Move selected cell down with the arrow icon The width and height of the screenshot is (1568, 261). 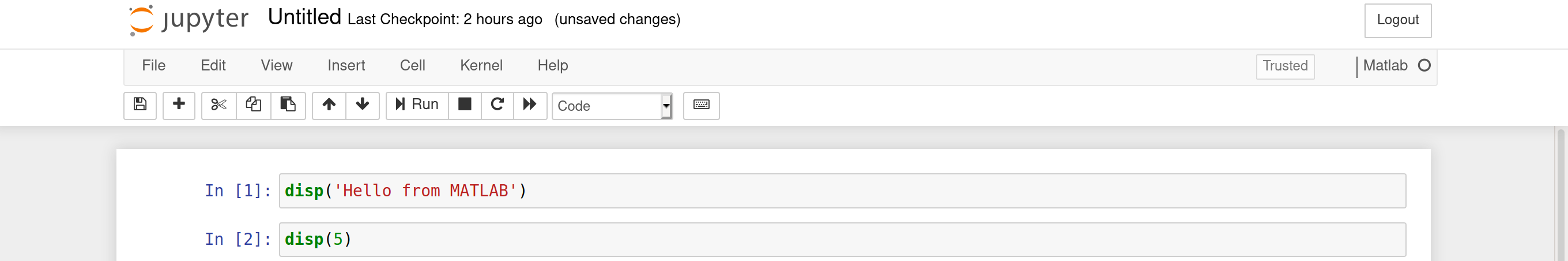coord(362,106)
